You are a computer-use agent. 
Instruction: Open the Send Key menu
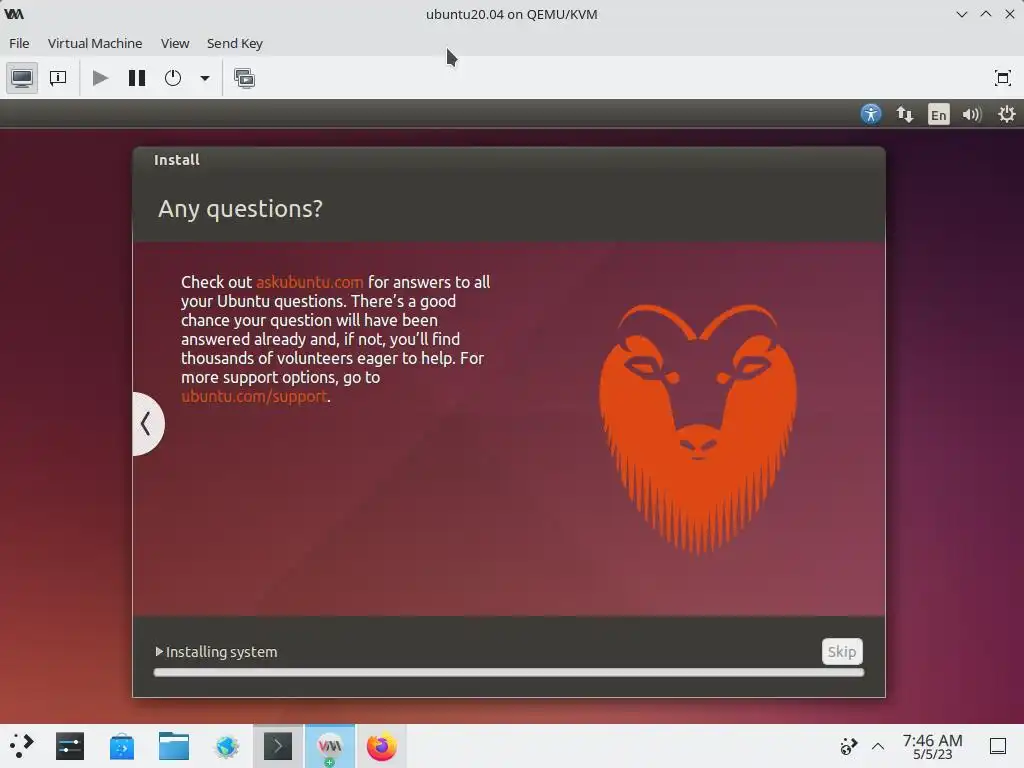pos(234,43)
